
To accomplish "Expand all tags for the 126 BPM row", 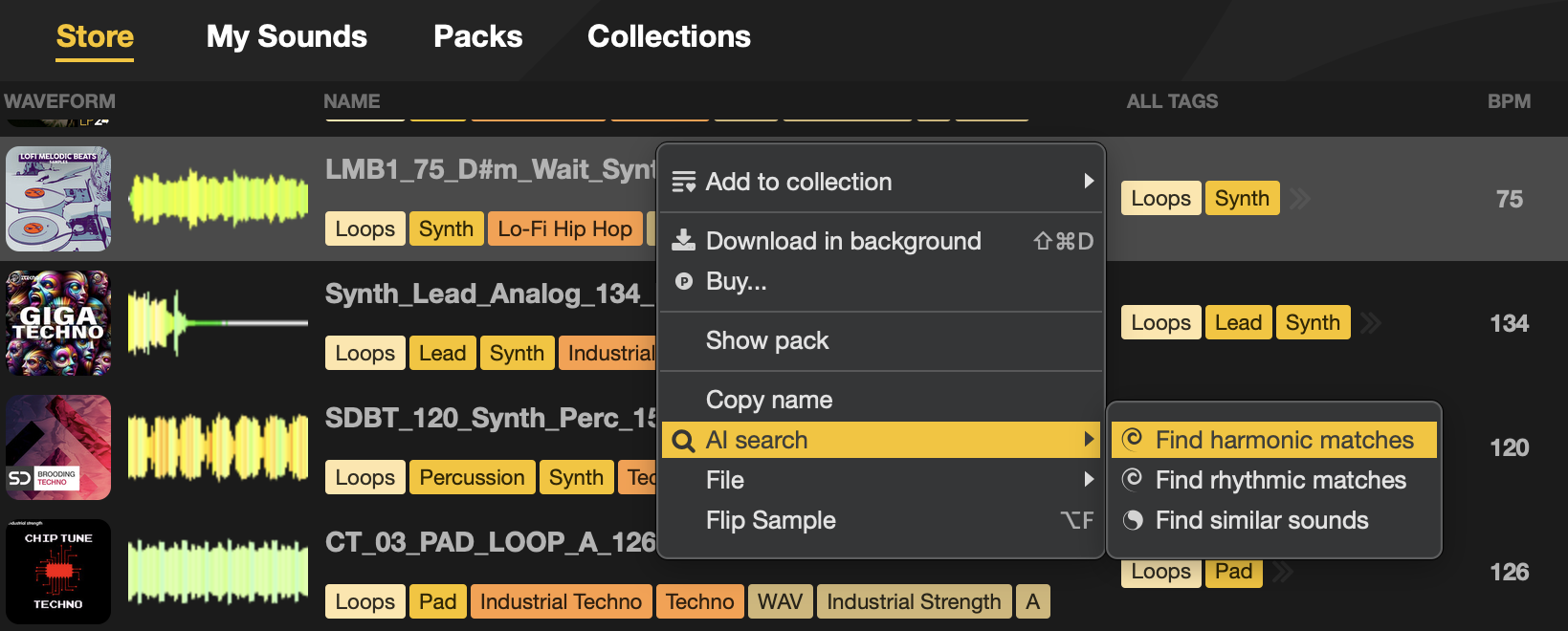I will tap(1283, 573).
